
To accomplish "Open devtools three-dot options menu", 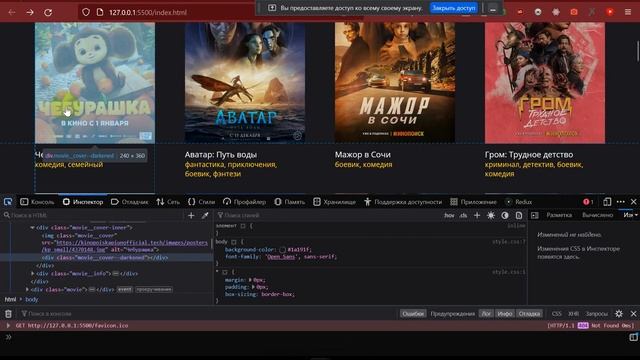I will click(x=621, y=202).
